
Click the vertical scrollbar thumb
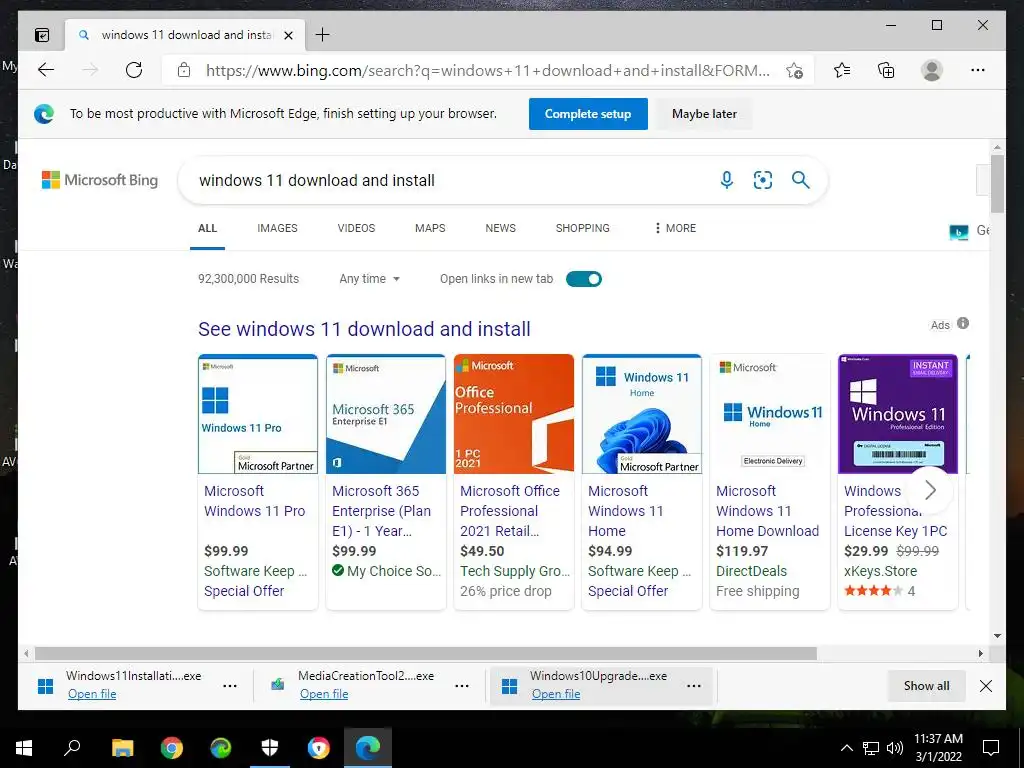(x=997, y=184)
